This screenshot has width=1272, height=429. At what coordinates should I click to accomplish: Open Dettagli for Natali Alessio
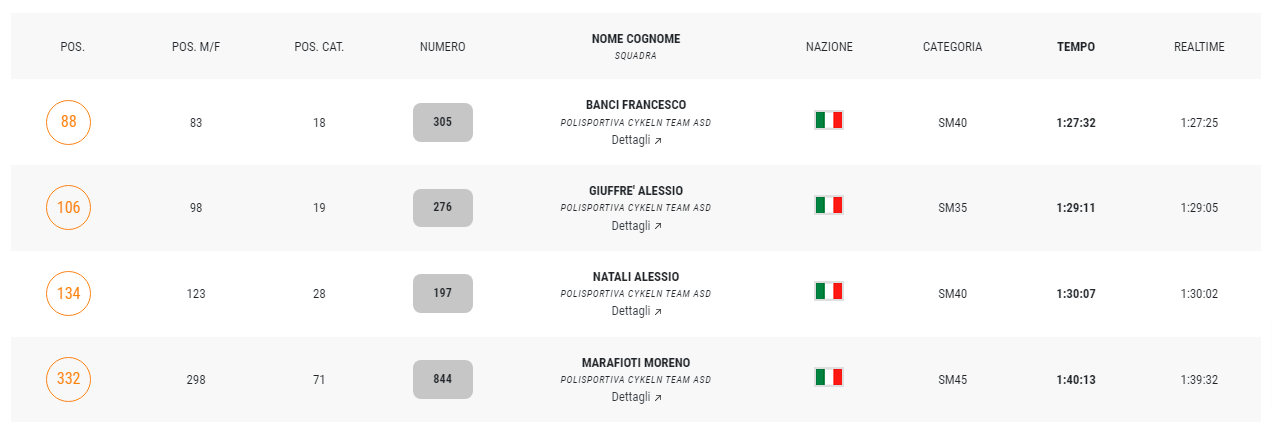point(636,311)
